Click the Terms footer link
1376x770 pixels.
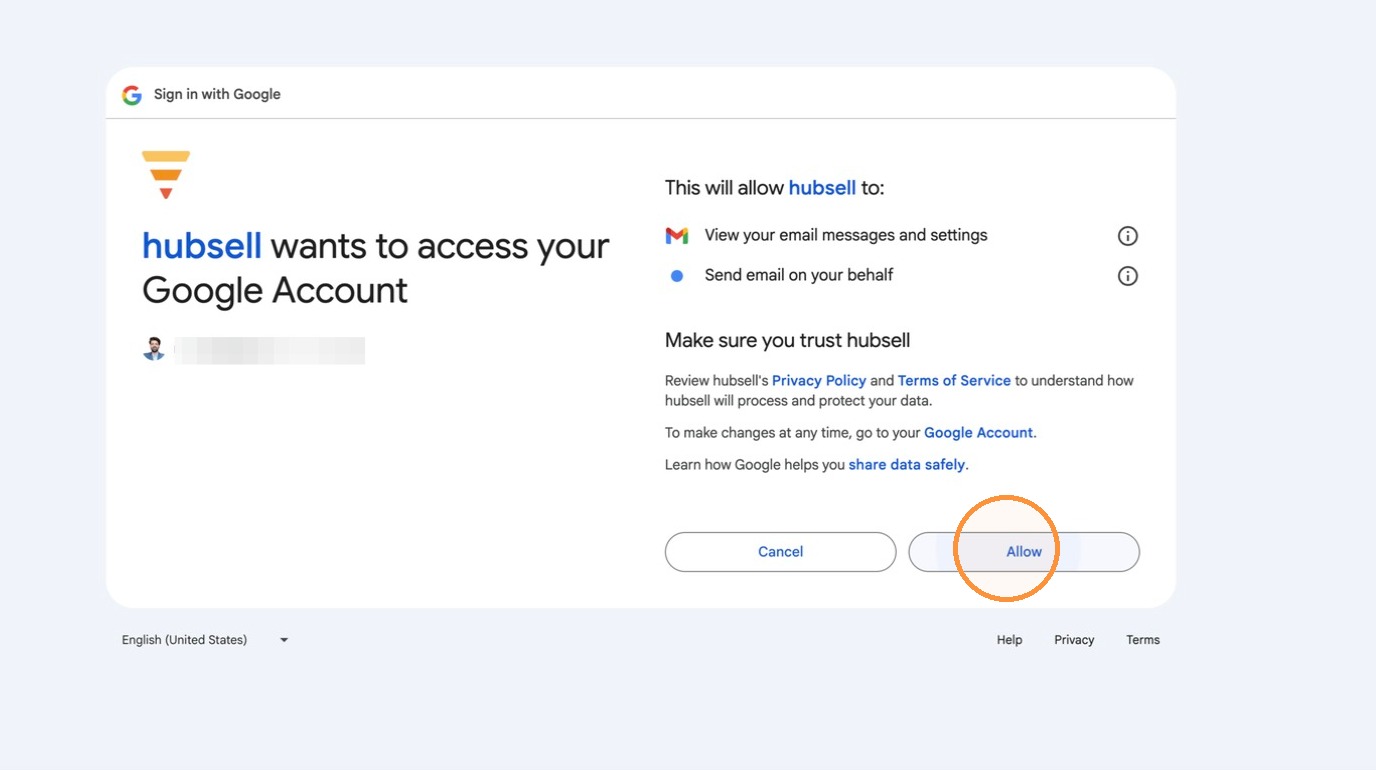point(1143,640)
